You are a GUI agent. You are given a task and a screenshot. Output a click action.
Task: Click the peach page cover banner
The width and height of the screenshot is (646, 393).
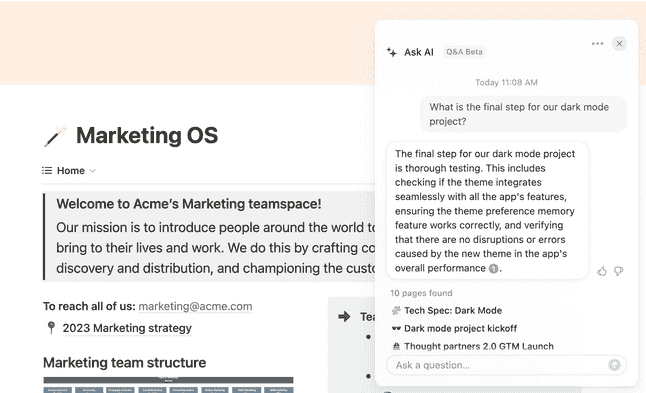click(187, 43)
